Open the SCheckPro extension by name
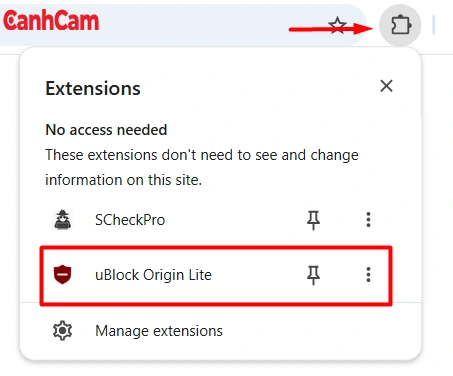This screenshot has width=453, height=376. (x=130, y=220)
